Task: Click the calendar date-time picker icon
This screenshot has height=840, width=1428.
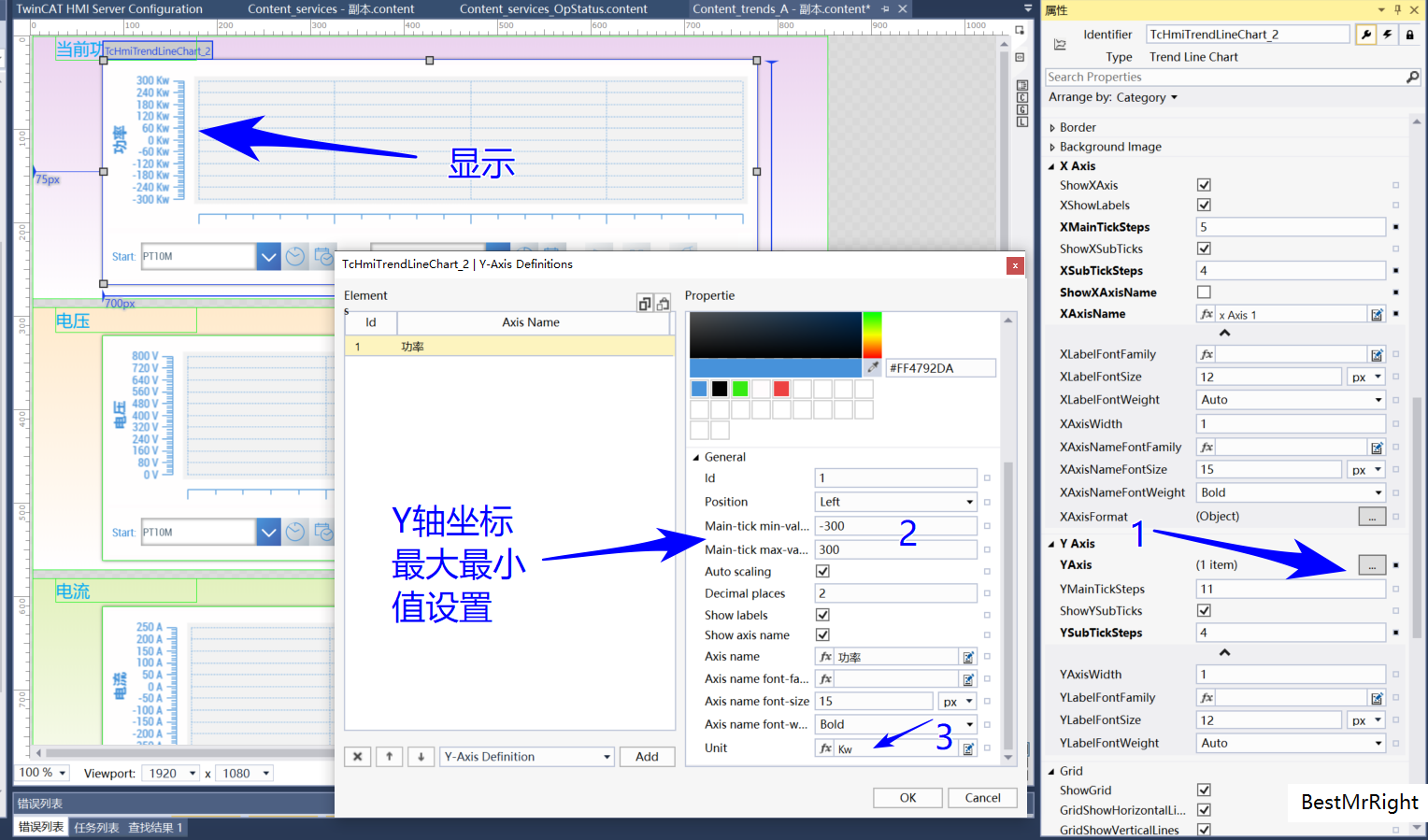Action: (x=322, y=255)
